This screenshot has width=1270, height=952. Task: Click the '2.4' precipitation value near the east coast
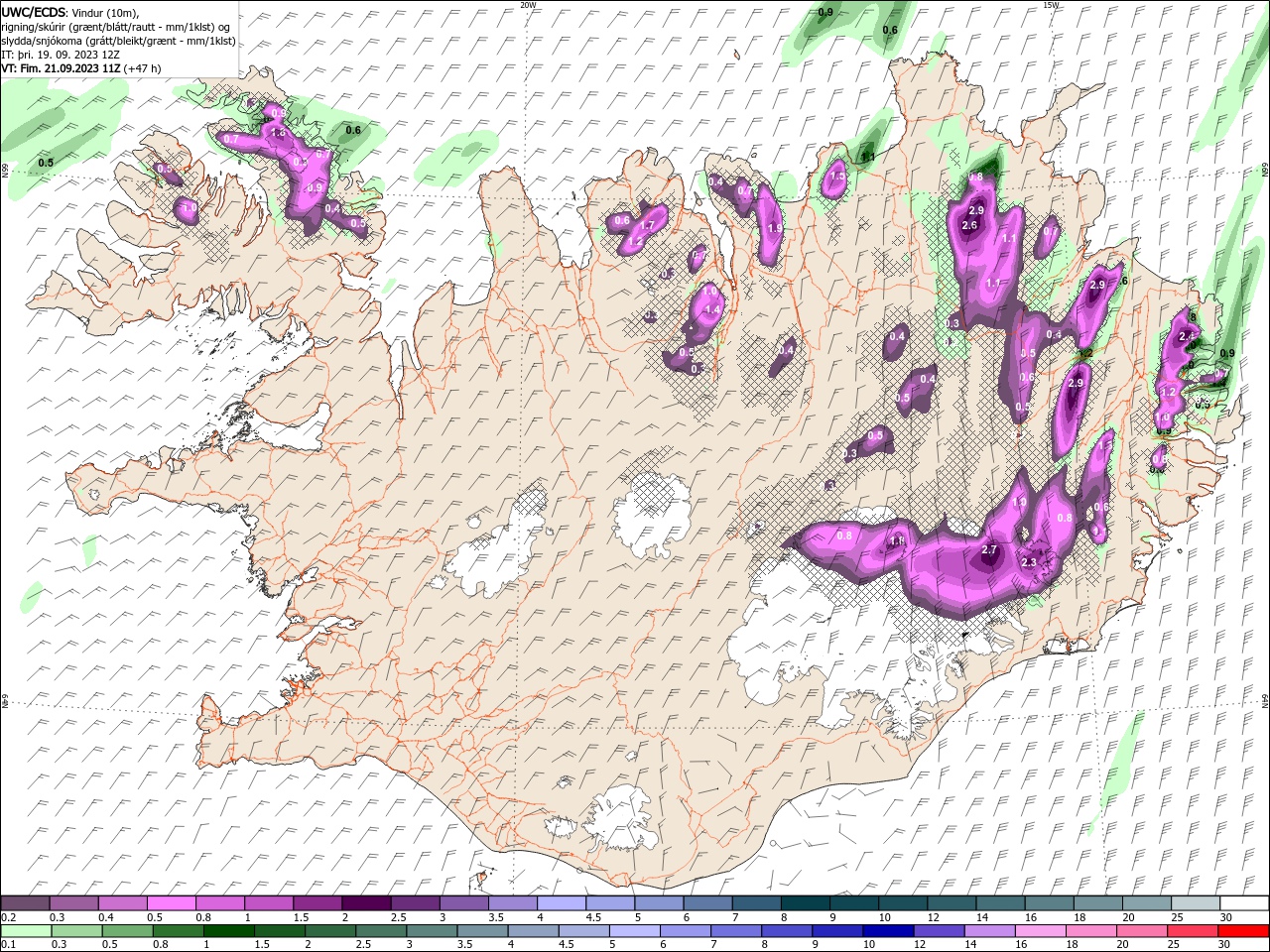1186,337
